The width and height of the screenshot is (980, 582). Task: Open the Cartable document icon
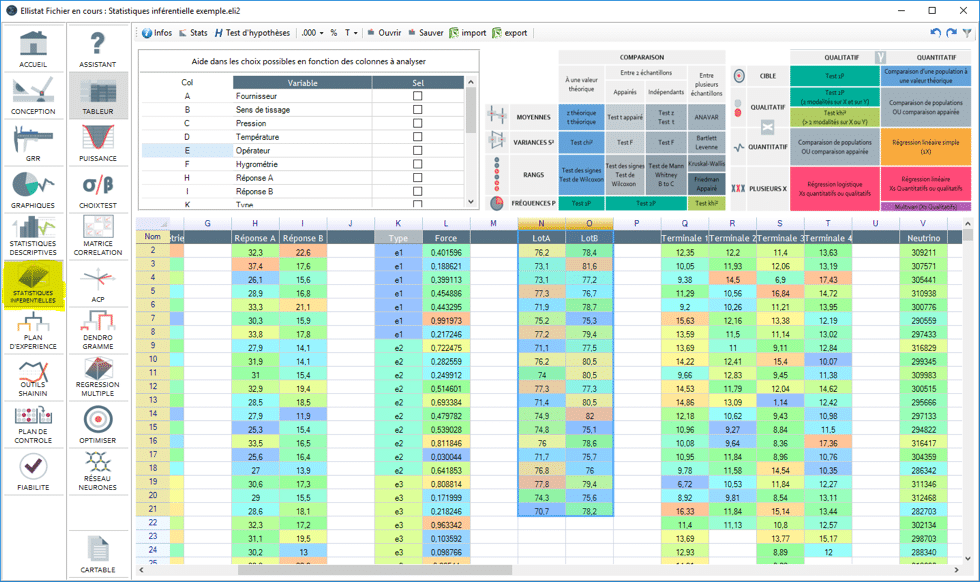pyautogui.click(x=98, y=554)
